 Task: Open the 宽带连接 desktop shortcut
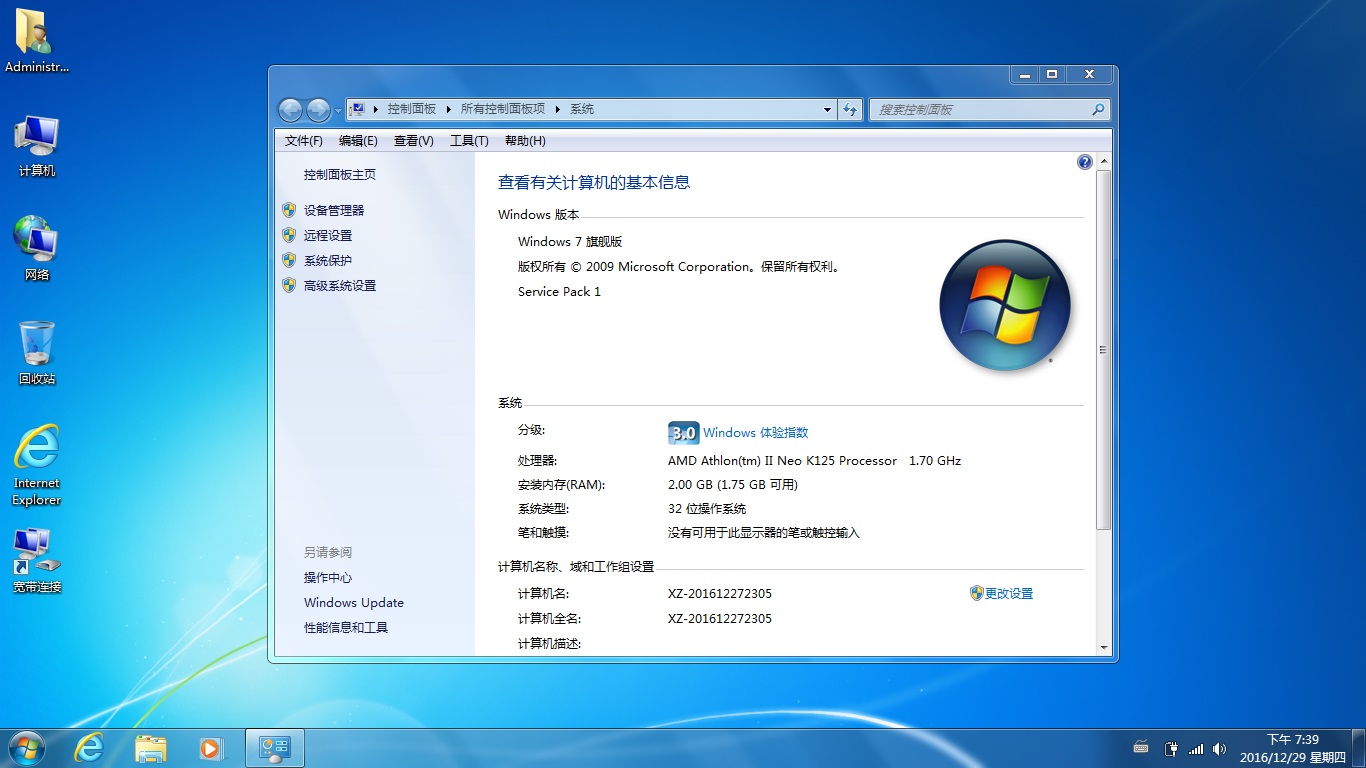click(x=37, y=560)
